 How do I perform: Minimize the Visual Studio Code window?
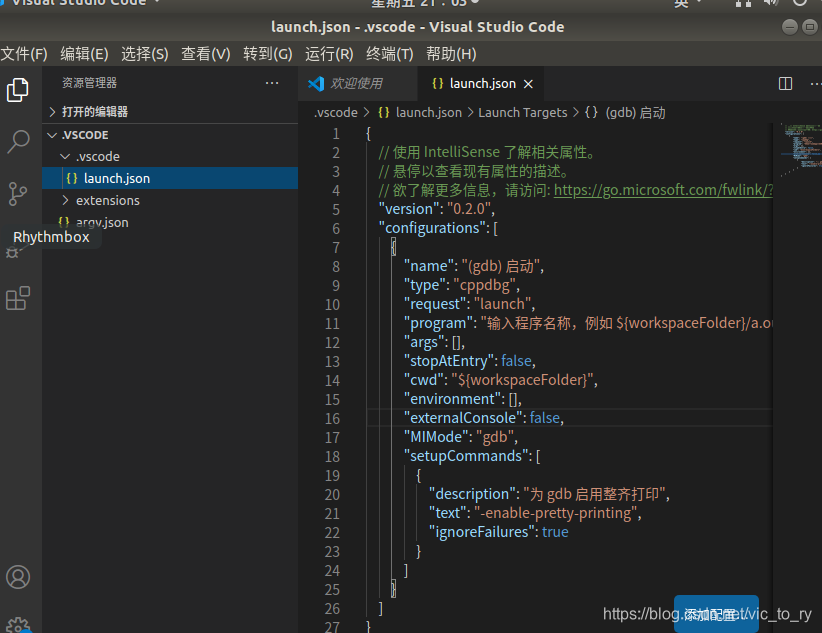tap(789, 27)
